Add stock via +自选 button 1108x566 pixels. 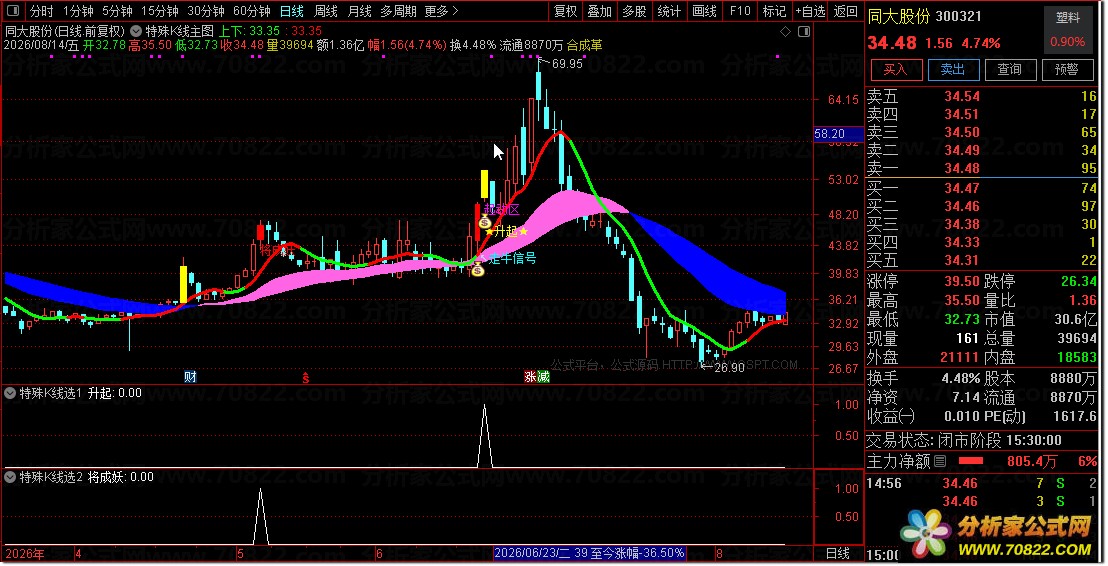point(810,11)
